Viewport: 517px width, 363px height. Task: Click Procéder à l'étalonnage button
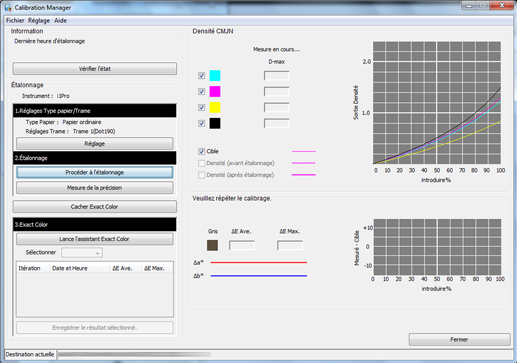95,172
